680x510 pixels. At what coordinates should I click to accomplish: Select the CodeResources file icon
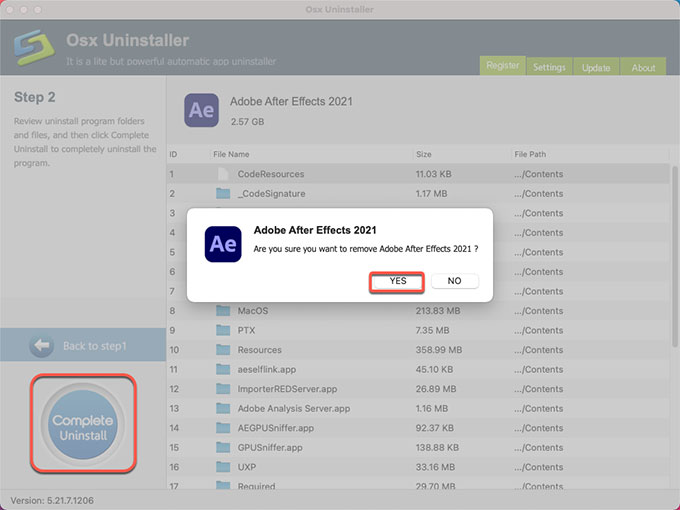click(222, 174)
